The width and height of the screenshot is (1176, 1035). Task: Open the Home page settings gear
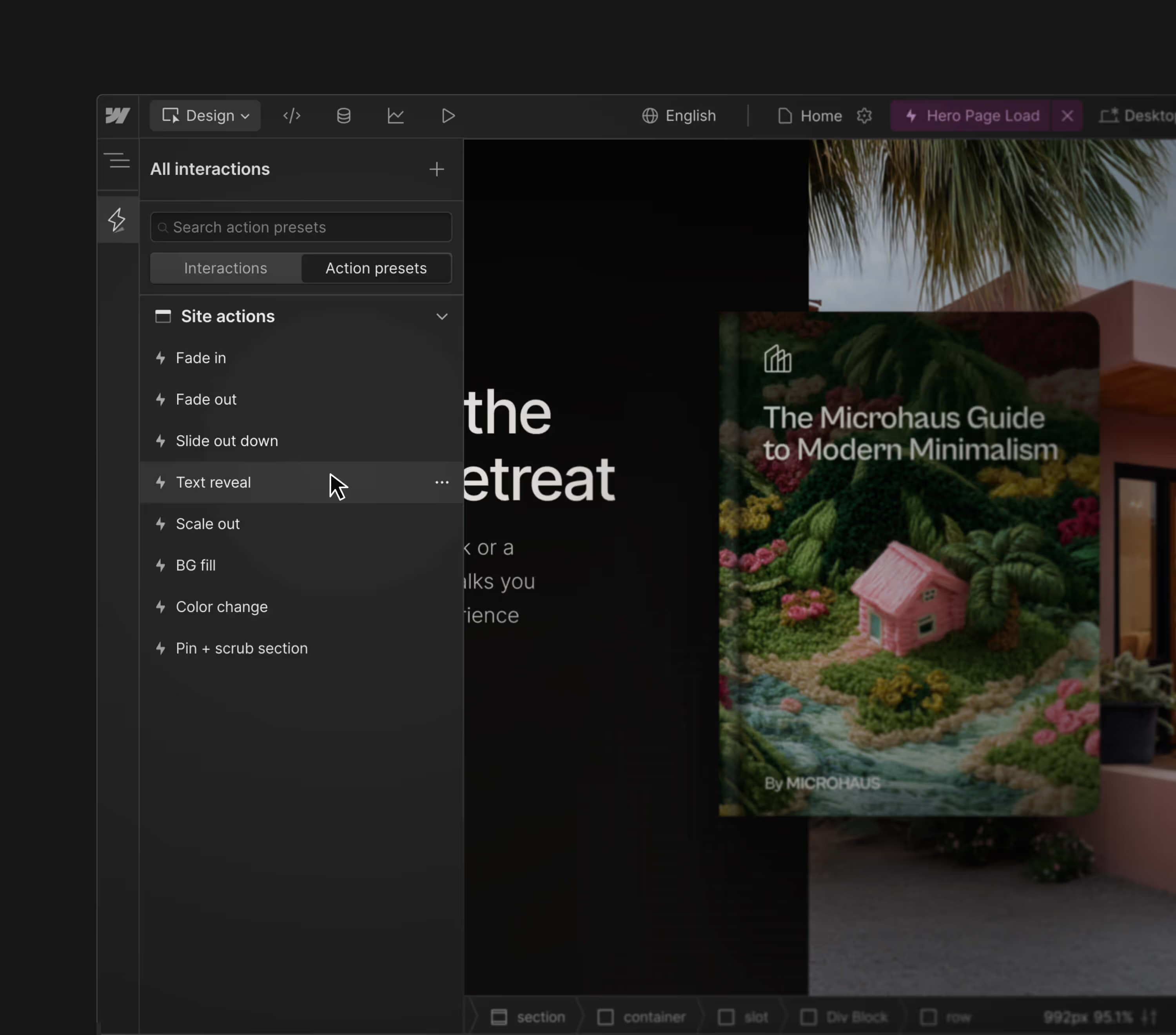(864, 116)
